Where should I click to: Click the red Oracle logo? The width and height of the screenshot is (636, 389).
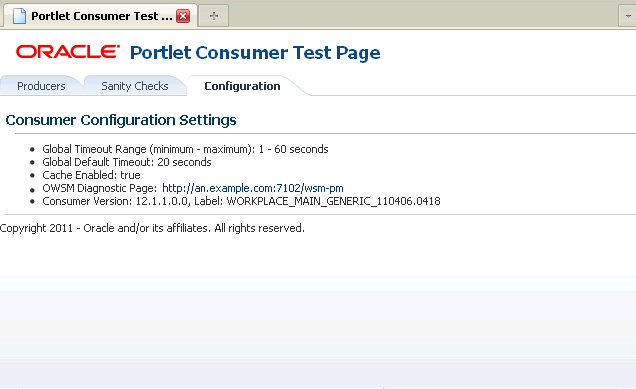click(68, 52)
